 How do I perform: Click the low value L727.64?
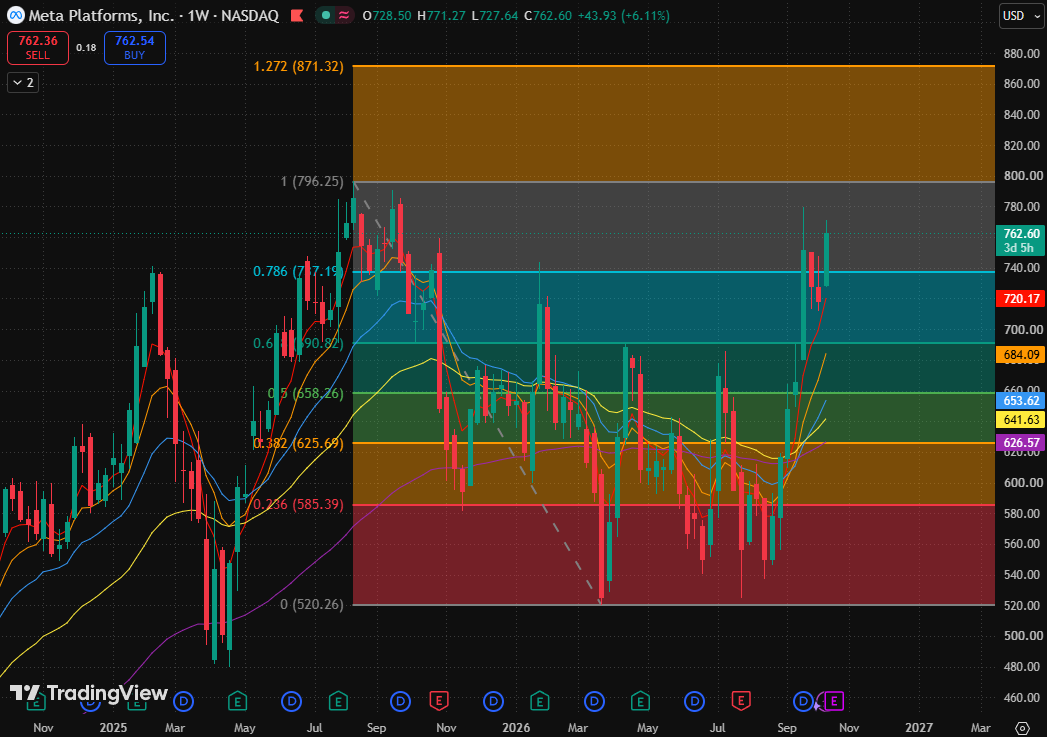495,15
